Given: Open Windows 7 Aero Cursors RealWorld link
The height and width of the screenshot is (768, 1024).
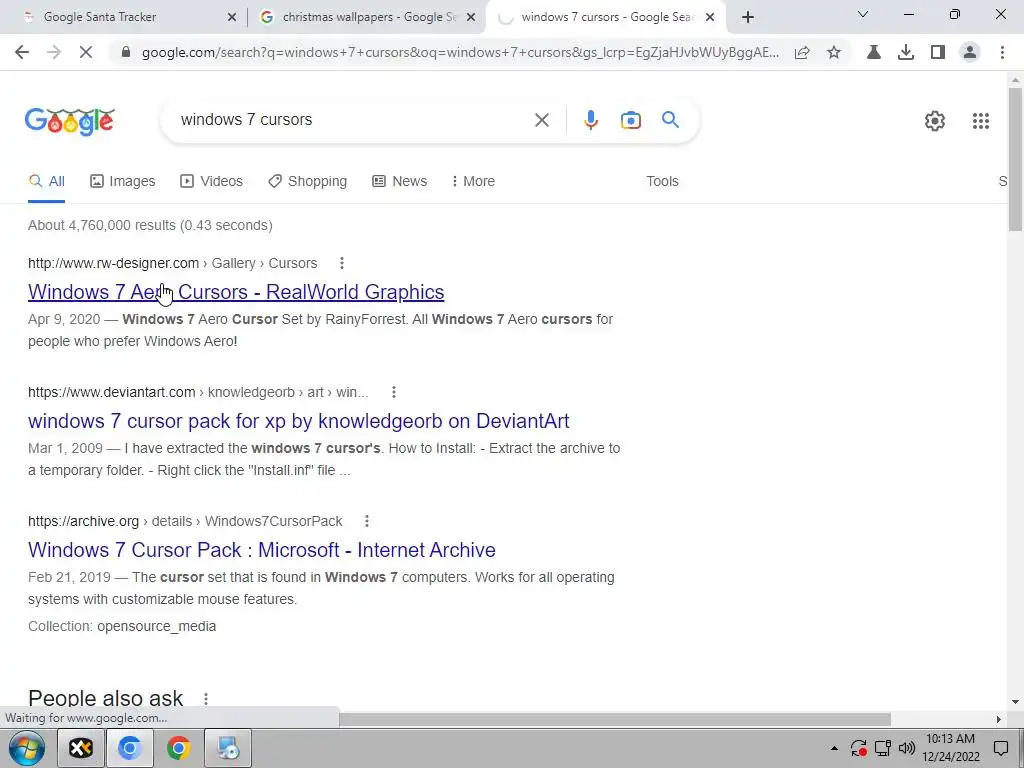Looking at the screenshot, I should pyautogui.click(x=236, y=292).
